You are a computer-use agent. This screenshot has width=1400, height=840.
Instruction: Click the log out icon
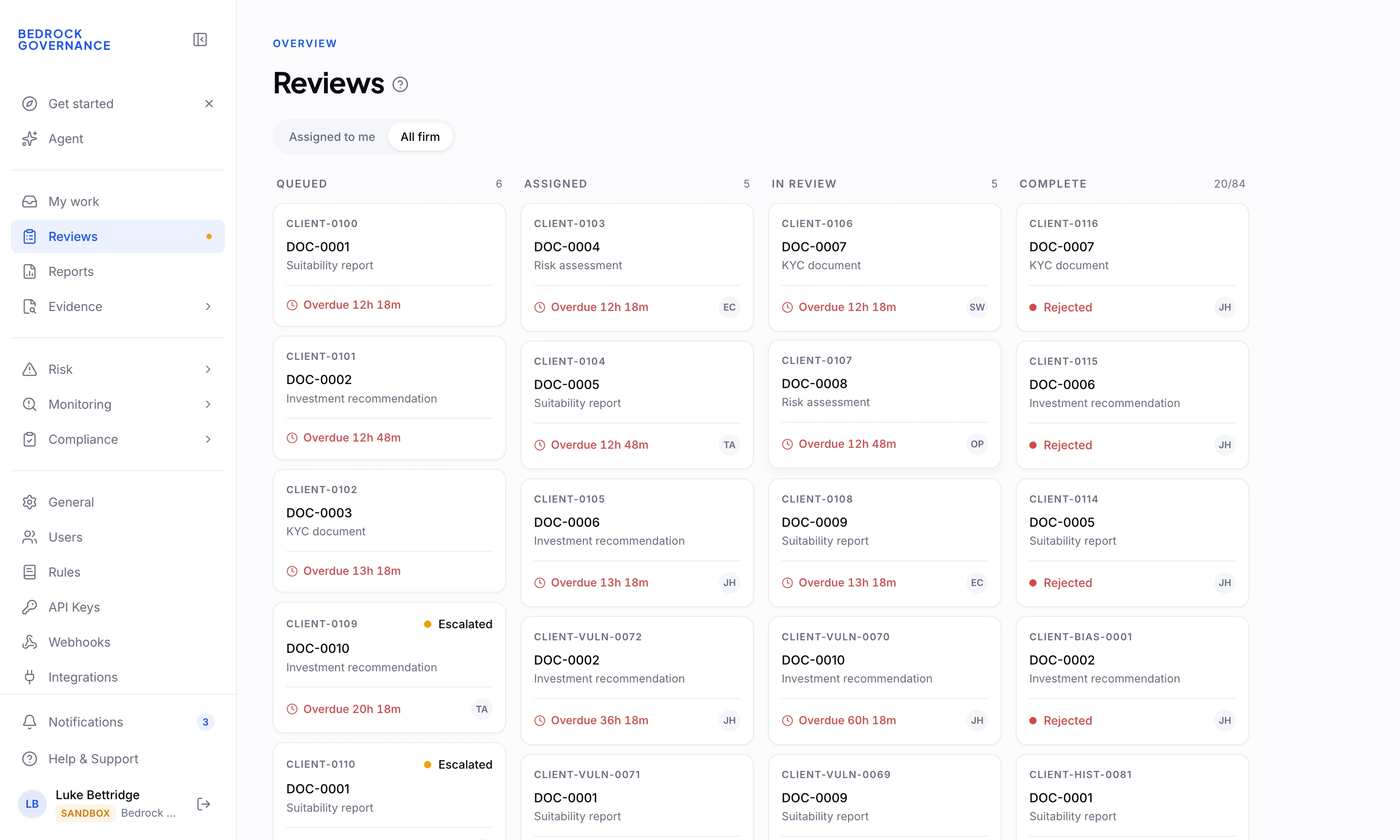[x=204, y=805]
